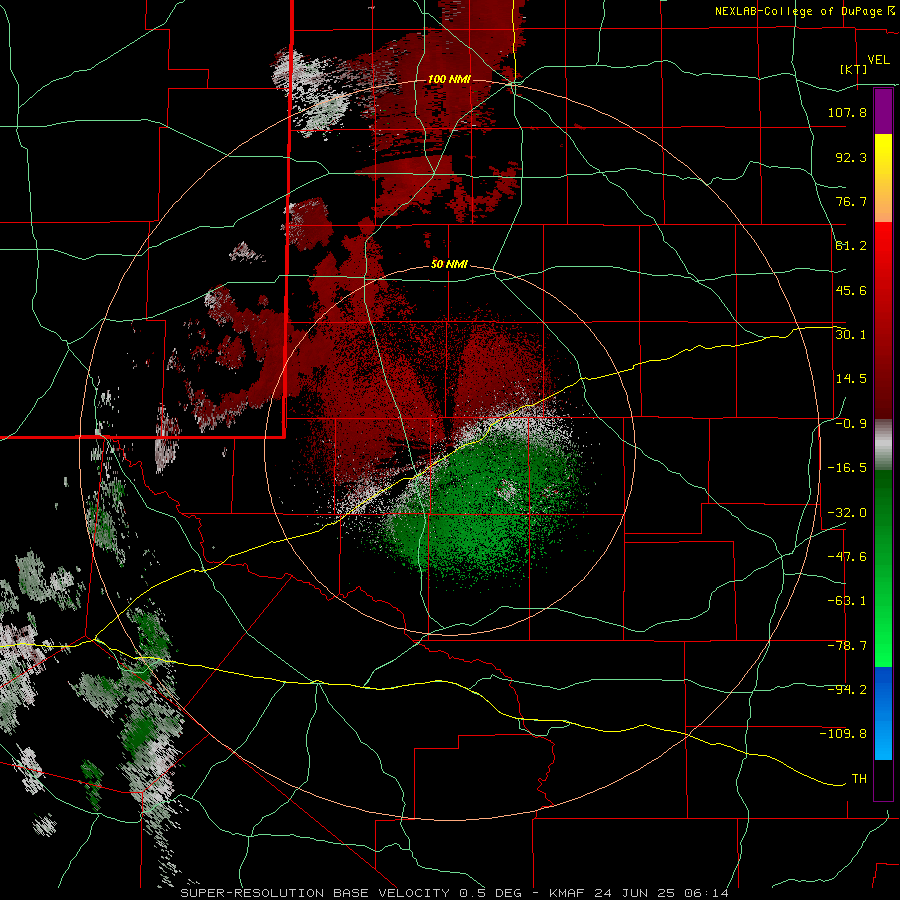Click the KMAF 24 JUN 25 06:14 timestamp
This screenshot has width=900, height=900.
(x=639, y=893)
